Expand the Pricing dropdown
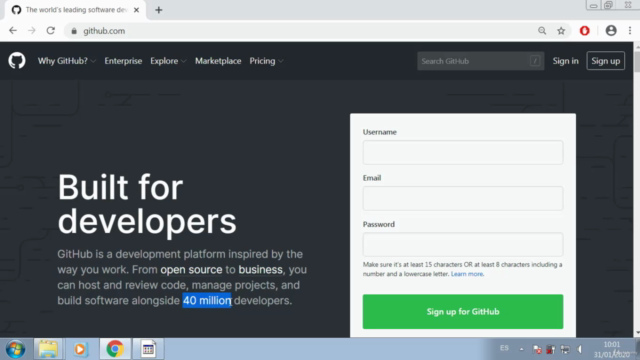The height and width of the screenshot is (360, 640). tap(267, 61)
